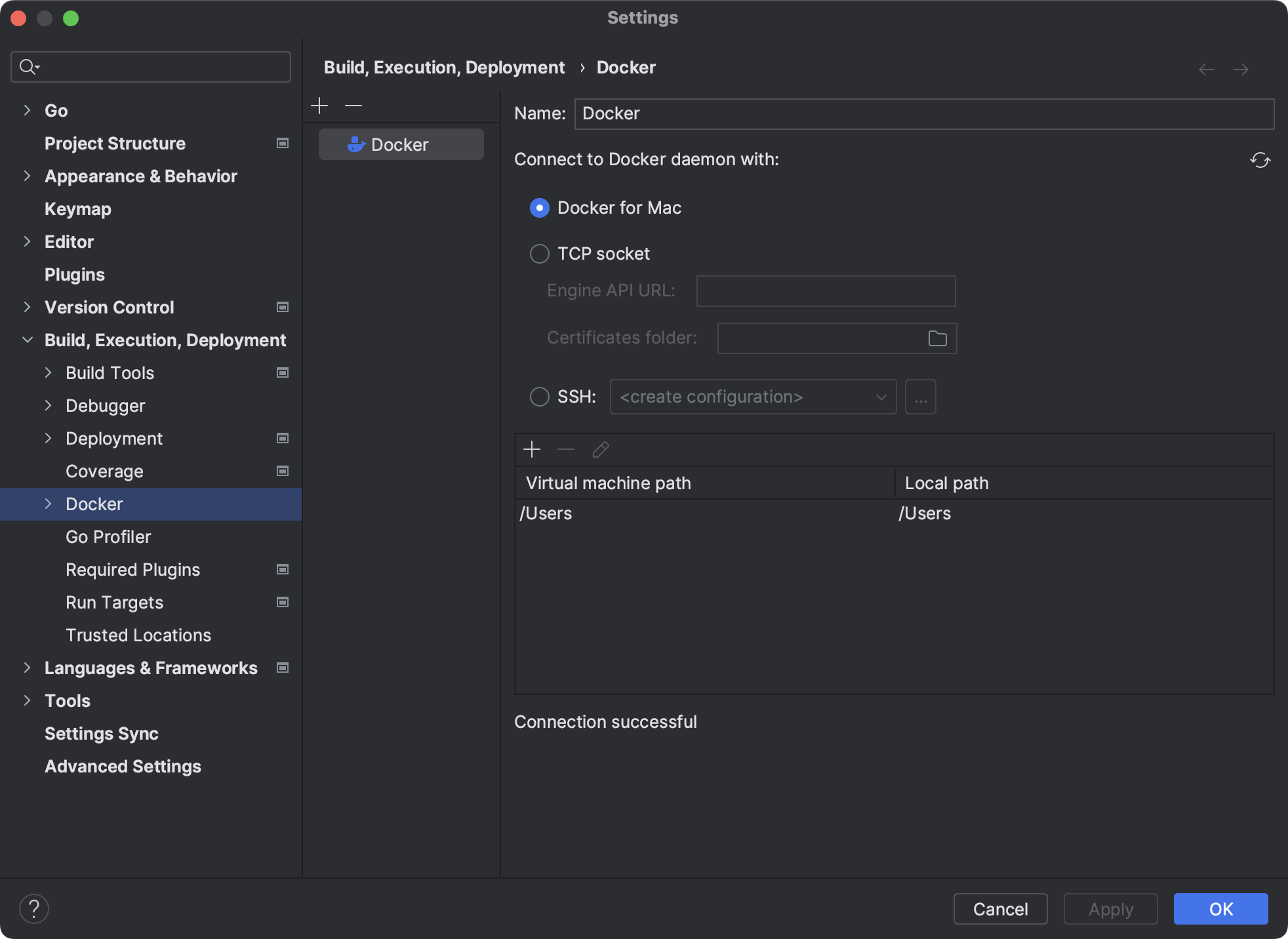Remove the /Users path mapping

pyautogui.click(x=565, y=449)
